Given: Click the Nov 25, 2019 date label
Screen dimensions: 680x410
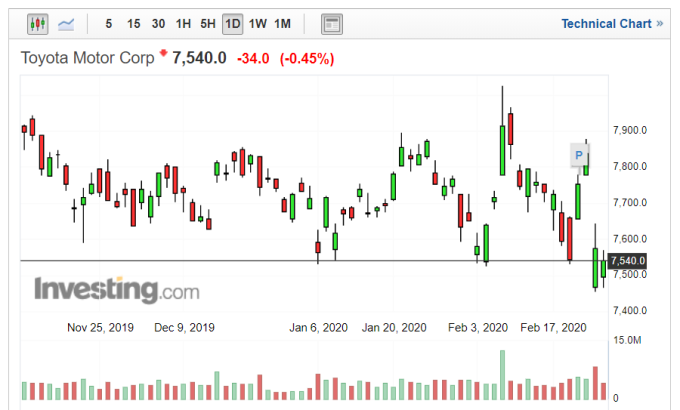Looking at the screenshot, I should [x=100, y=328].
